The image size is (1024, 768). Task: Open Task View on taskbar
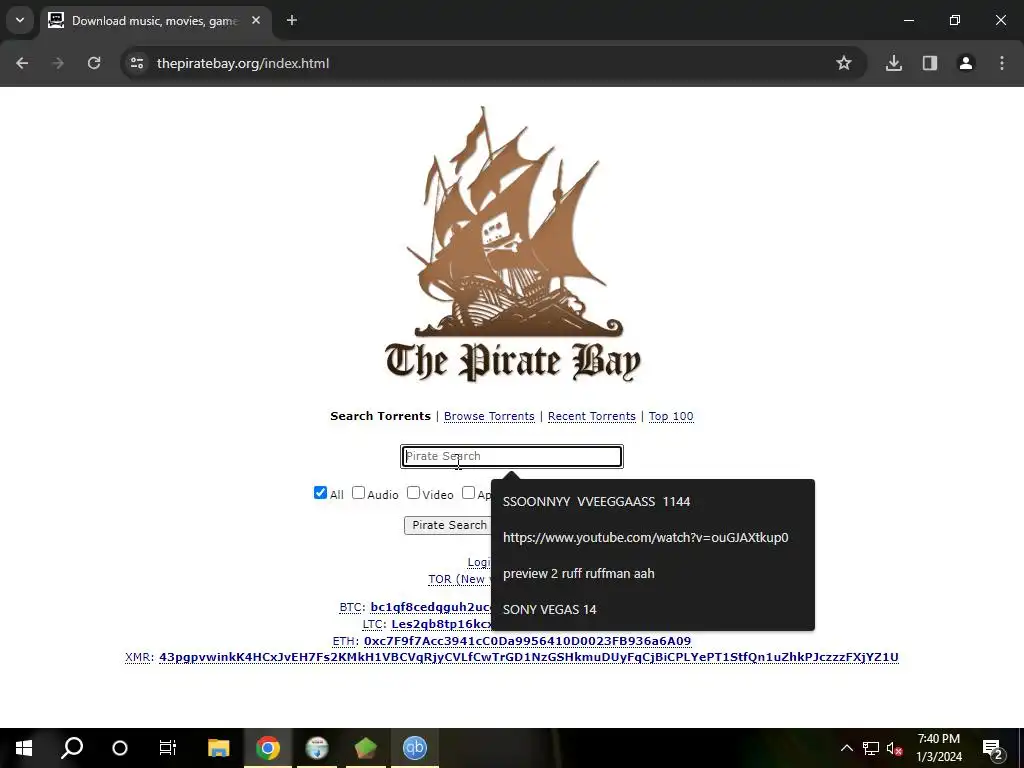168,748
